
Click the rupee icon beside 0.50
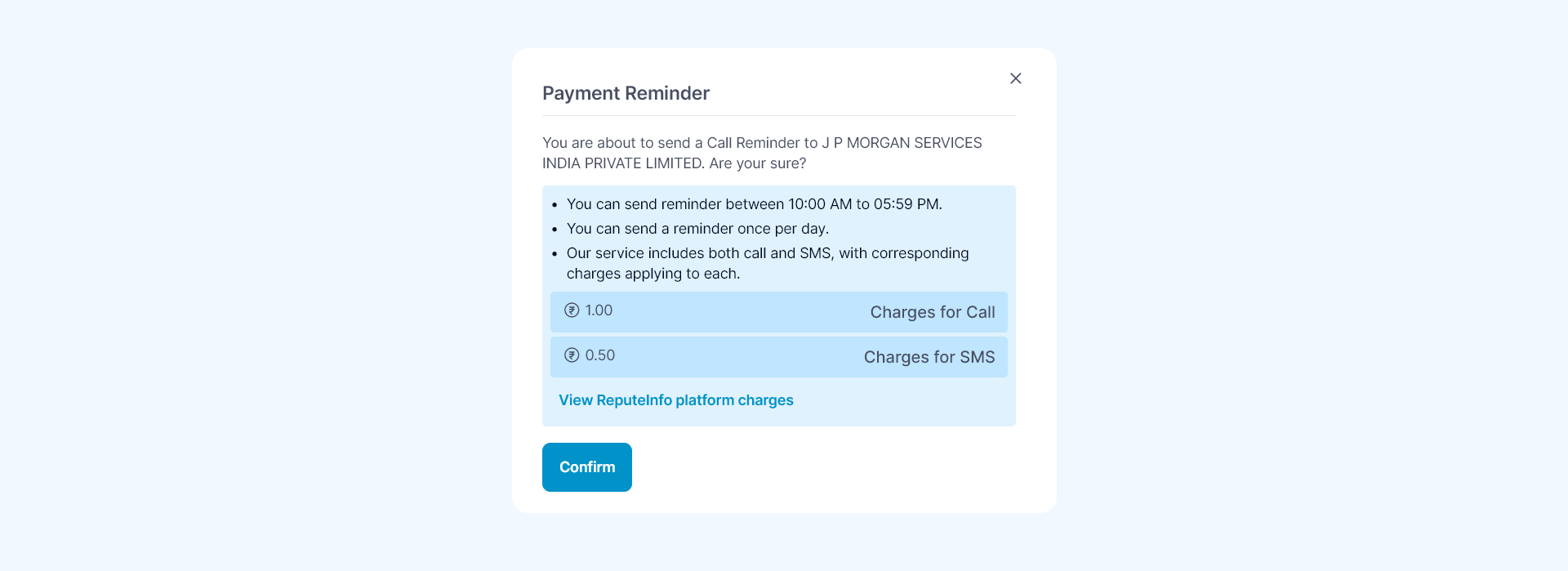point(572,355)
